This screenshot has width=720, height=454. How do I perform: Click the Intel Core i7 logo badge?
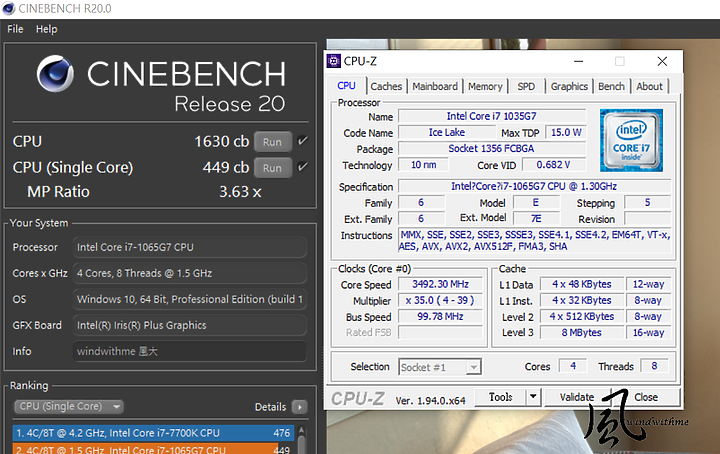click(x=631, y=140)
